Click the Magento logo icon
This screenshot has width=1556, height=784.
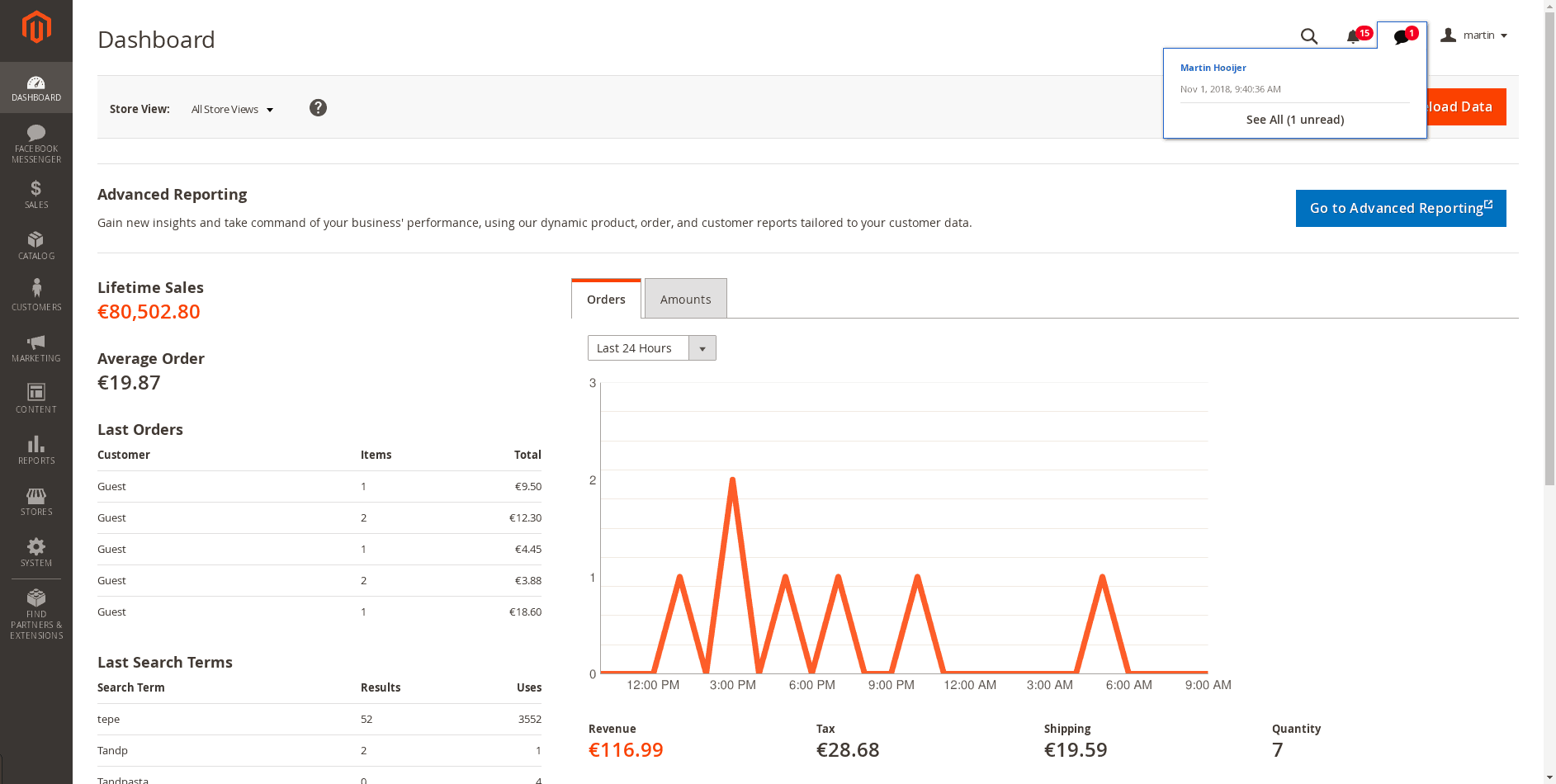pyautogui.click(x=36, y=27)
